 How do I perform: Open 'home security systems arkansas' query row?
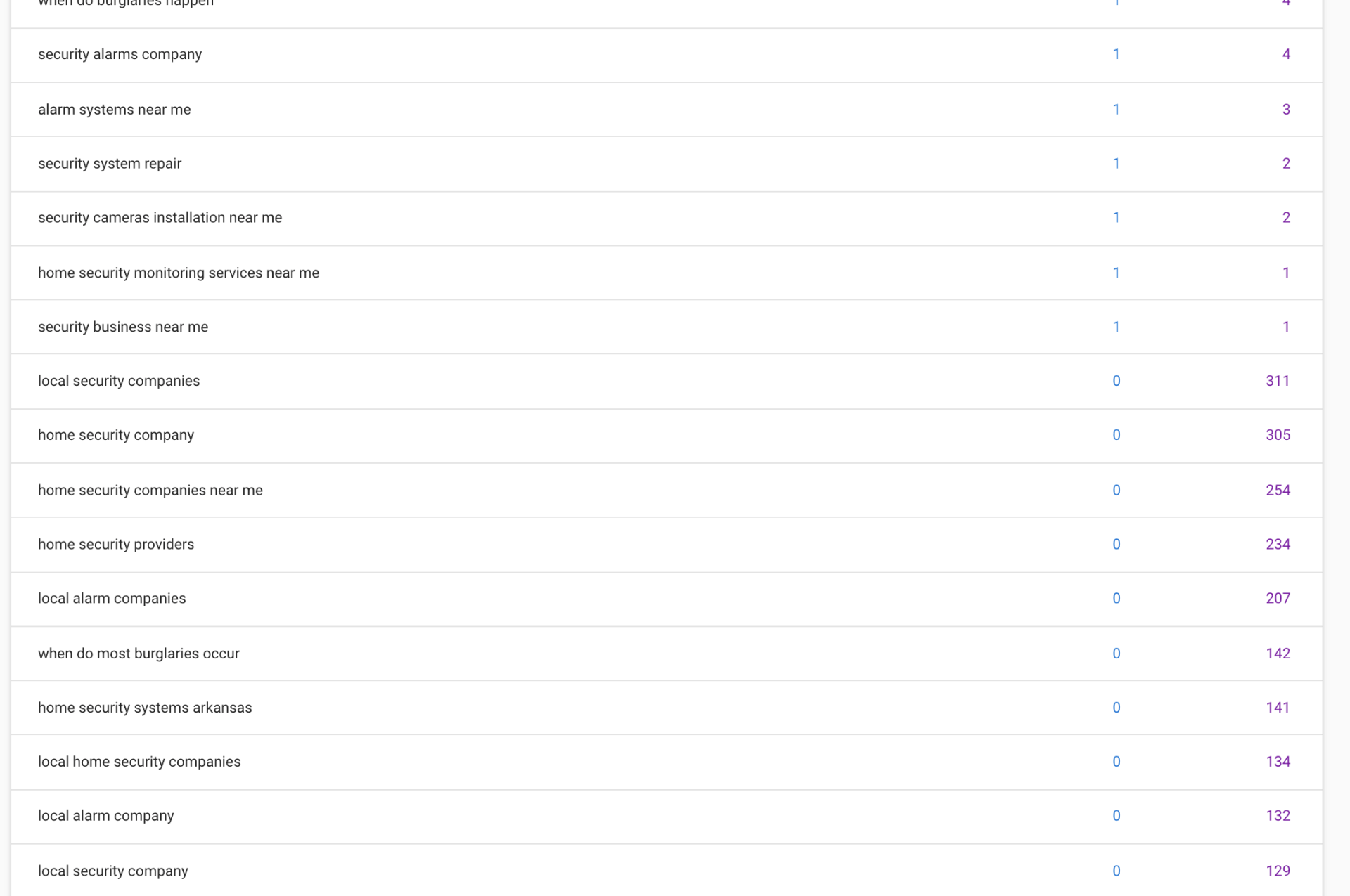(145, 708)
